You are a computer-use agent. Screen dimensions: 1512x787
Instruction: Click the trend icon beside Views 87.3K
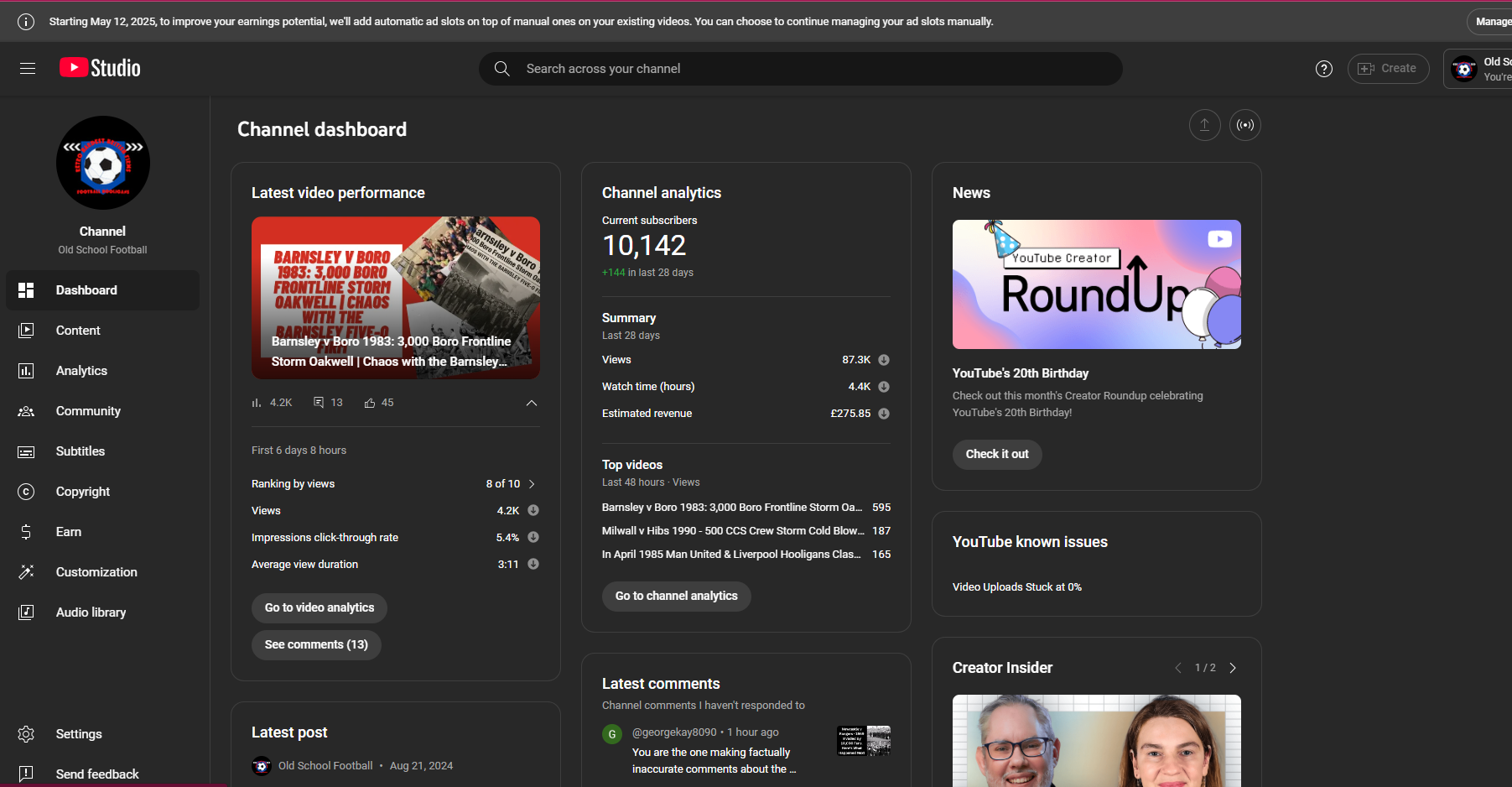pyautogui.click(x=884, y=360)
